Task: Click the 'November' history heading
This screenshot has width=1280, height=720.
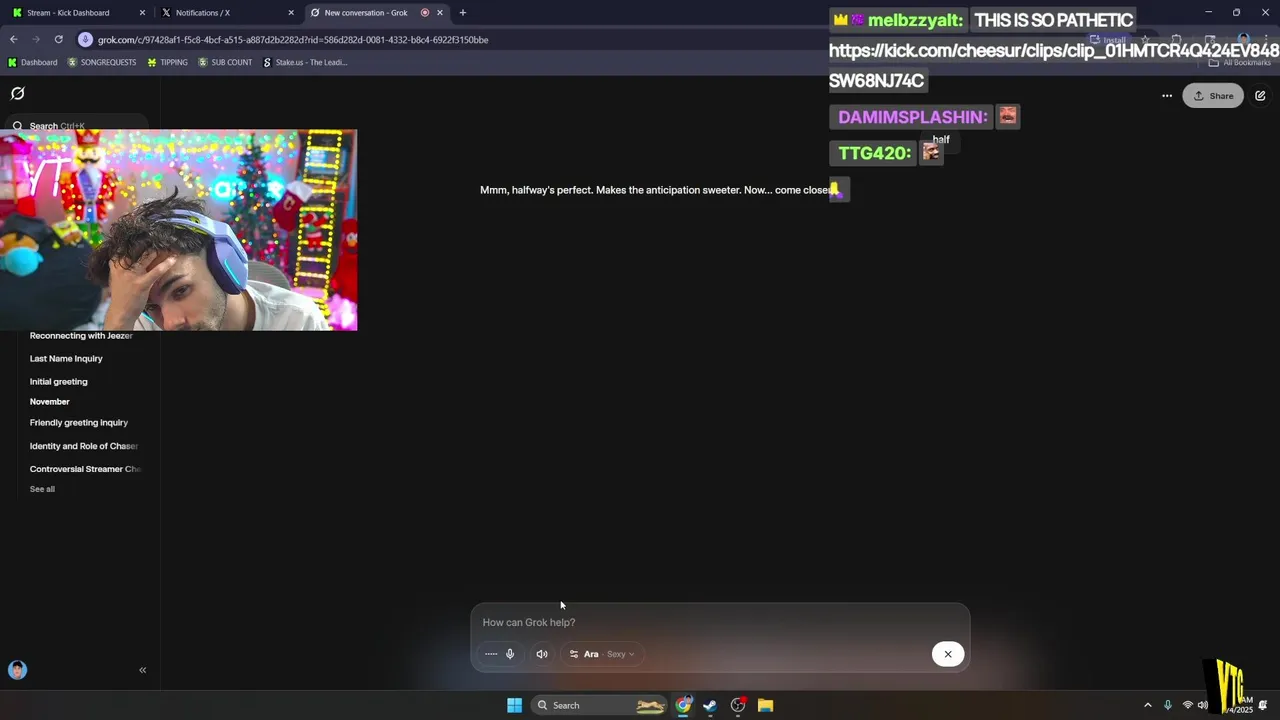Action: (50, 402)
